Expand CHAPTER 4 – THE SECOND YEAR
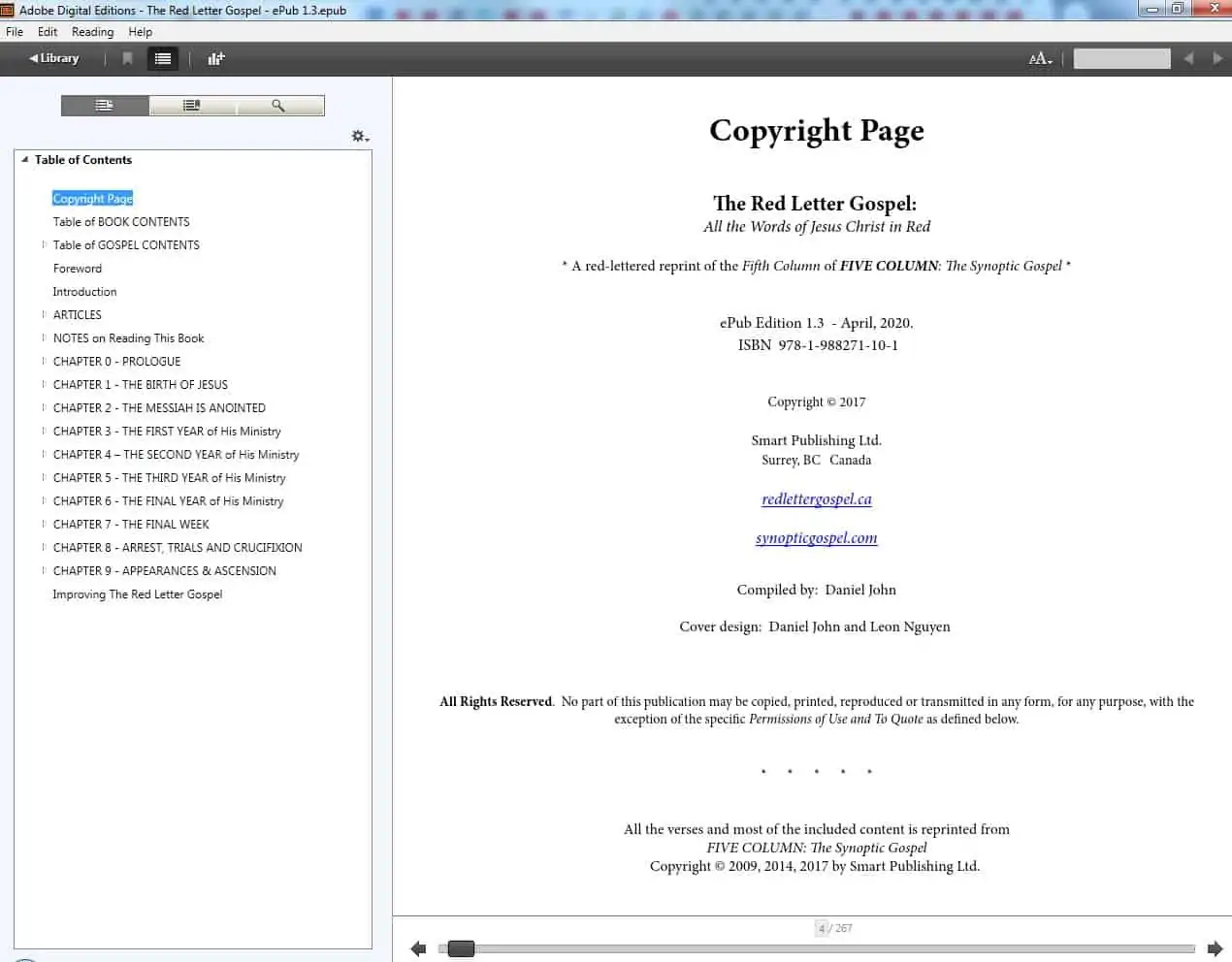This screenshot has height=962, width=1232. [44, 455]
